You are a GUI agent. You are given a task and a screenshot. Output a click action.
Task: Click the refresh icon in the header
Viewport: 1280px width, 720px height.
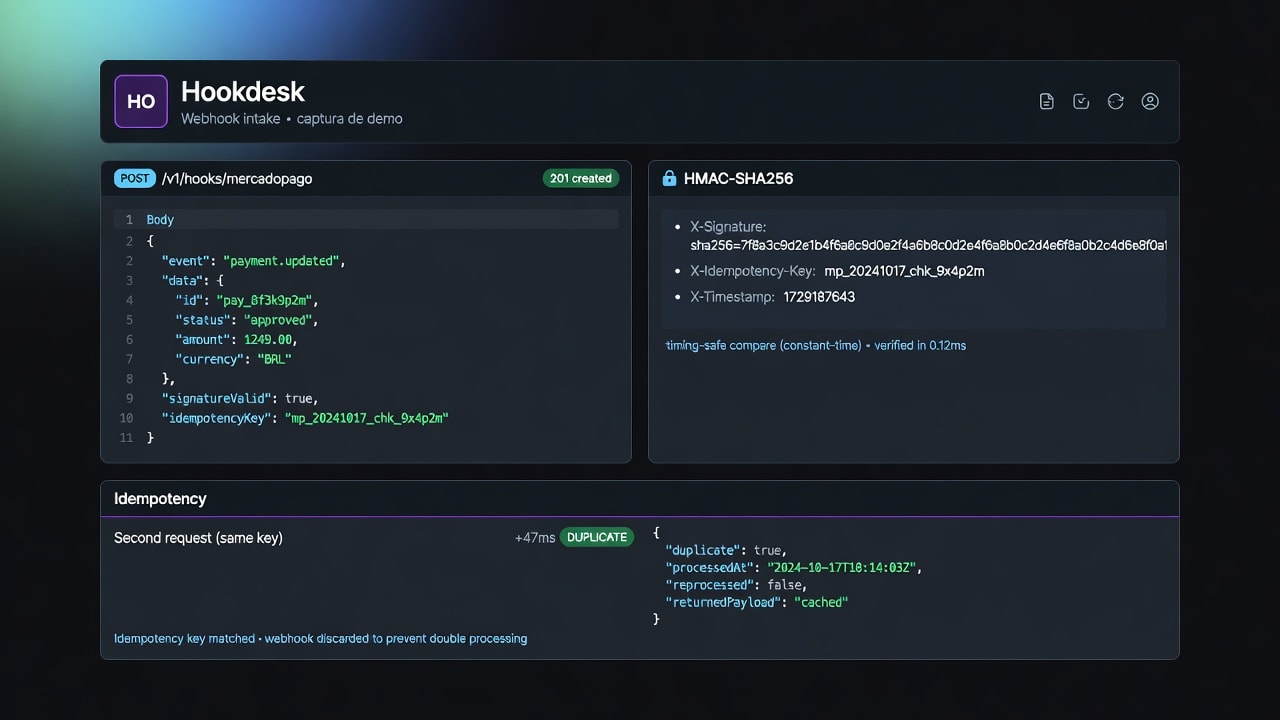(1116, 101)
